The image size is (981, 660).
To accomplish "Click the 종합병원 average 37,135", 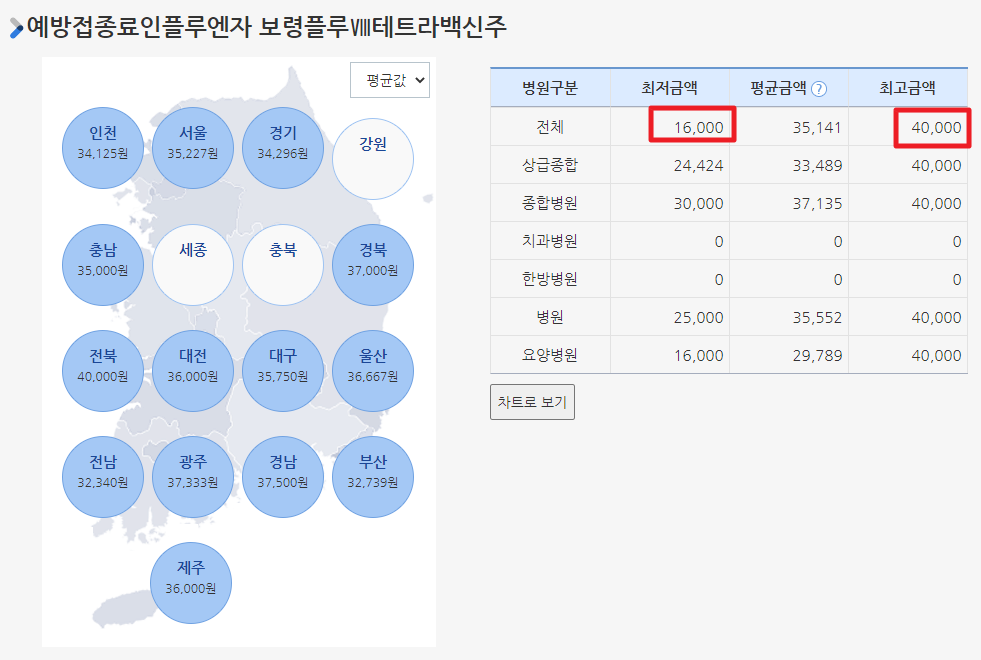I will (817, 204).
